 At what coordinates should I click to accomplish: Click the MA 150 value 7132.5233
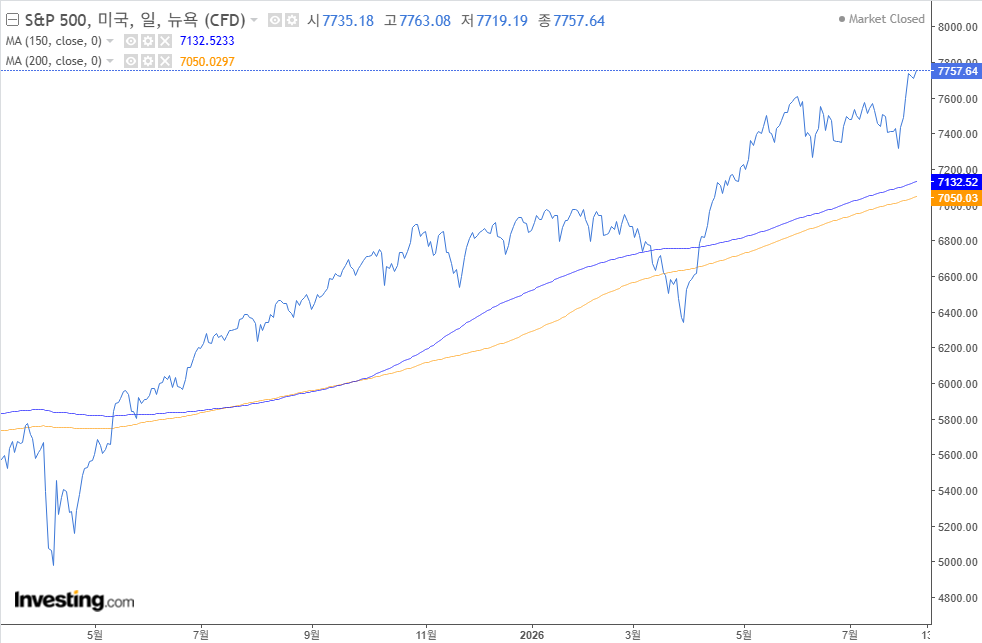tap(207, 41)
